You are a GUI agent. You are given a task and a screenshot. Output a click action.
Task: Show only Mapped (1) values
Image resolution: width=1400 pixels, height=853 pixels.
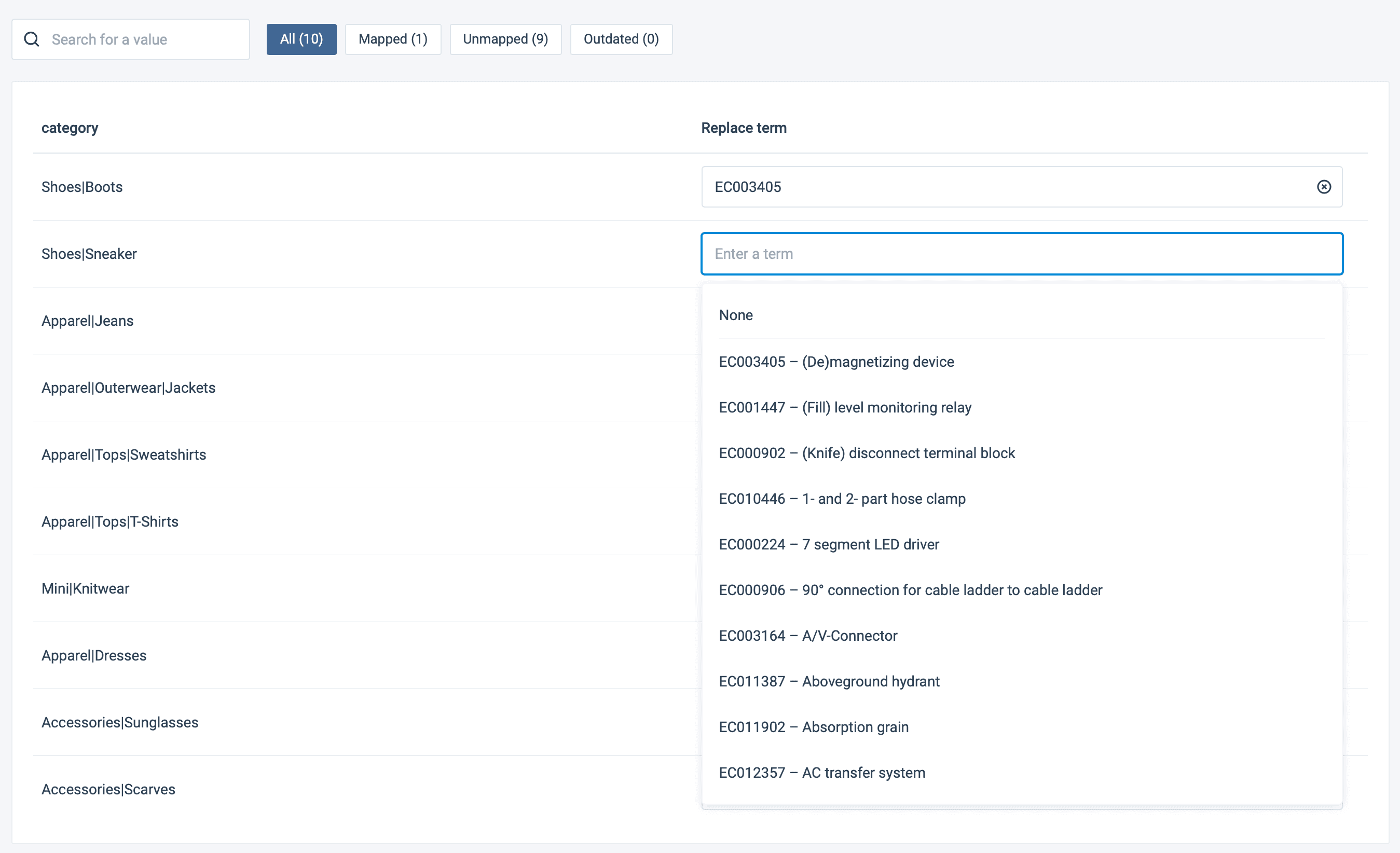pyautogui.click(x=393, y=39)
